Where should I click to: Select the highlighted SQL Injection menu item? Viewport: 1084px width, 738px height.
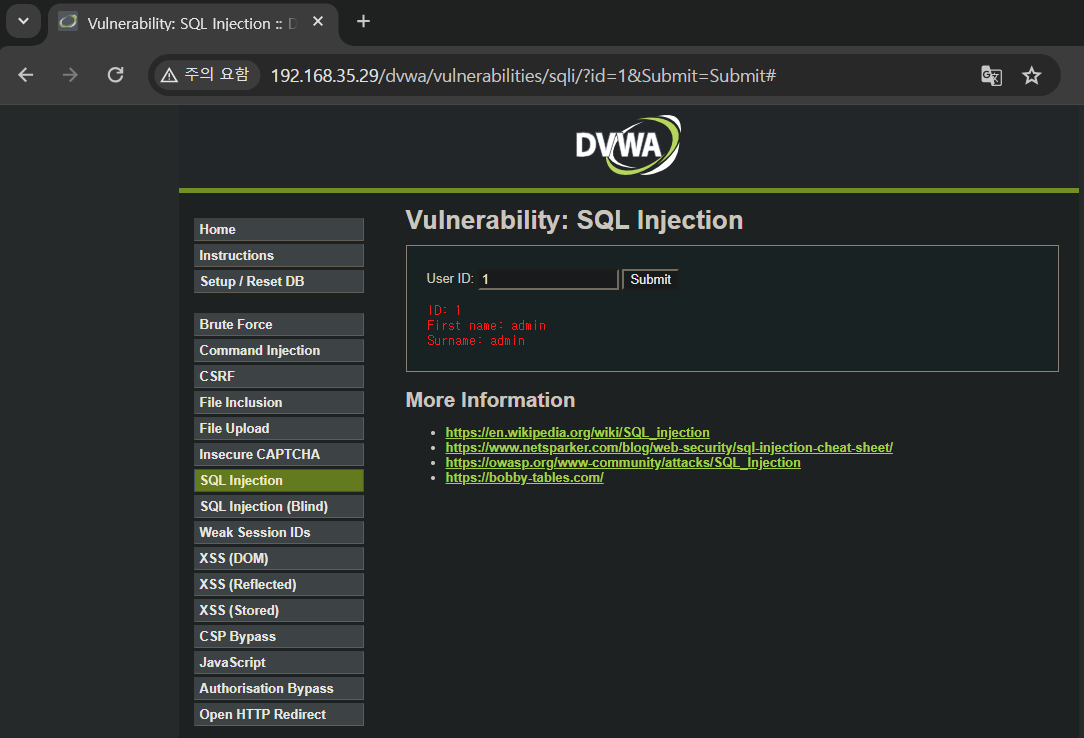[x=279, y=480]
